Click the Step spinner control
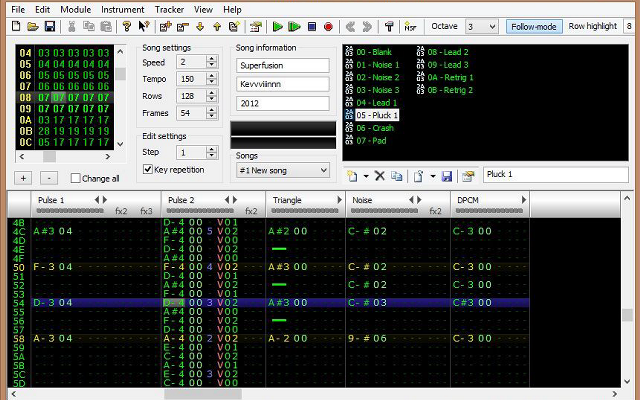 (x=211, y=152)
